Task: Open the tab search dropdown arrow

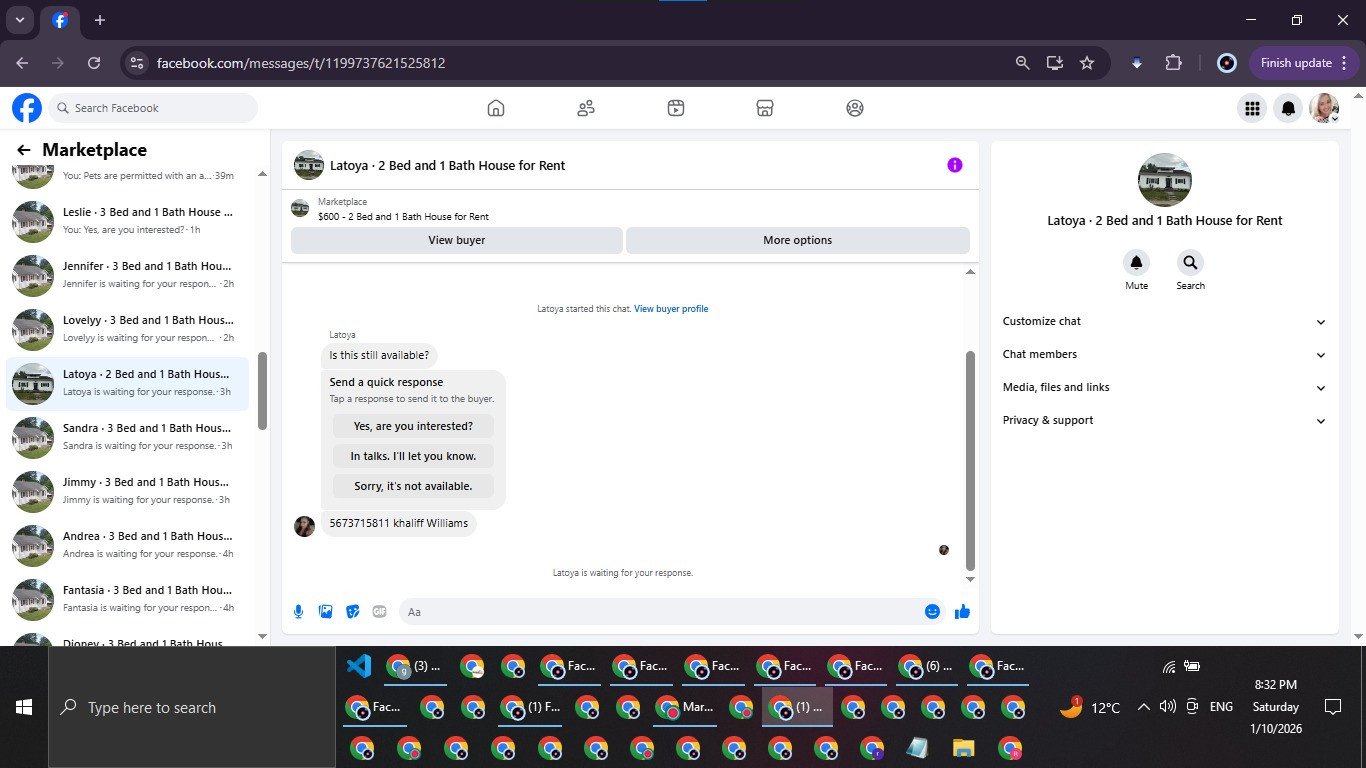Action: [19, 20]
